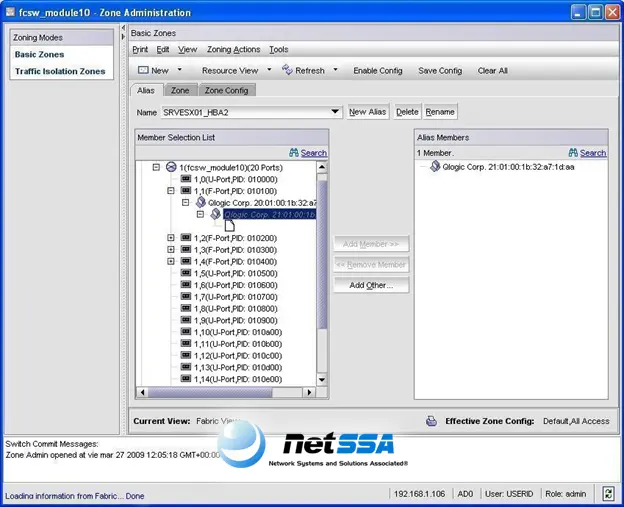Click the port icon for 1,8 U-Port
This screenshot has height=507, width=624.
click(x=186, y=308)
